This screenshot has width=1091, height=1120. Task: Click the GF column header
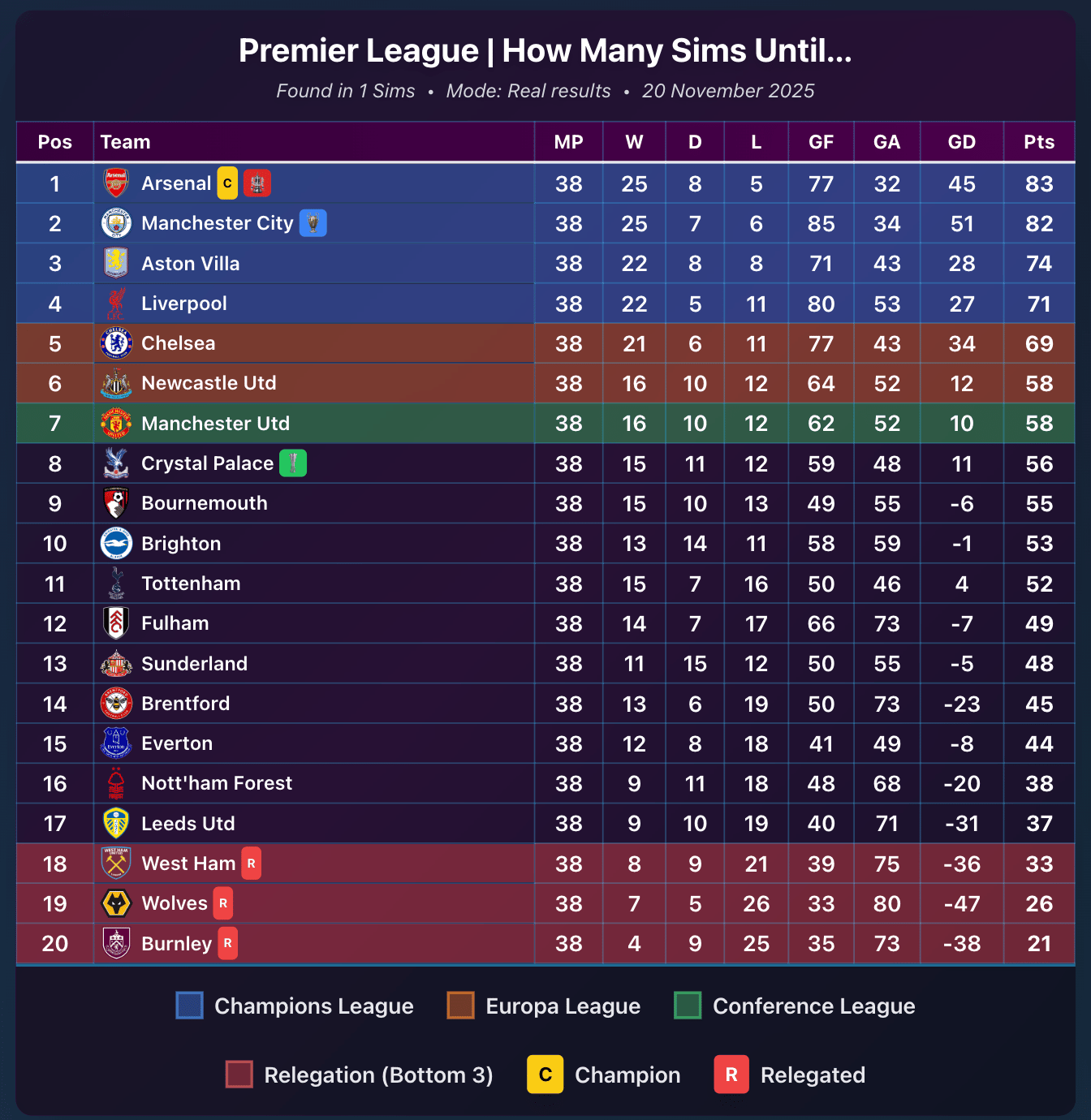point(821,142)
